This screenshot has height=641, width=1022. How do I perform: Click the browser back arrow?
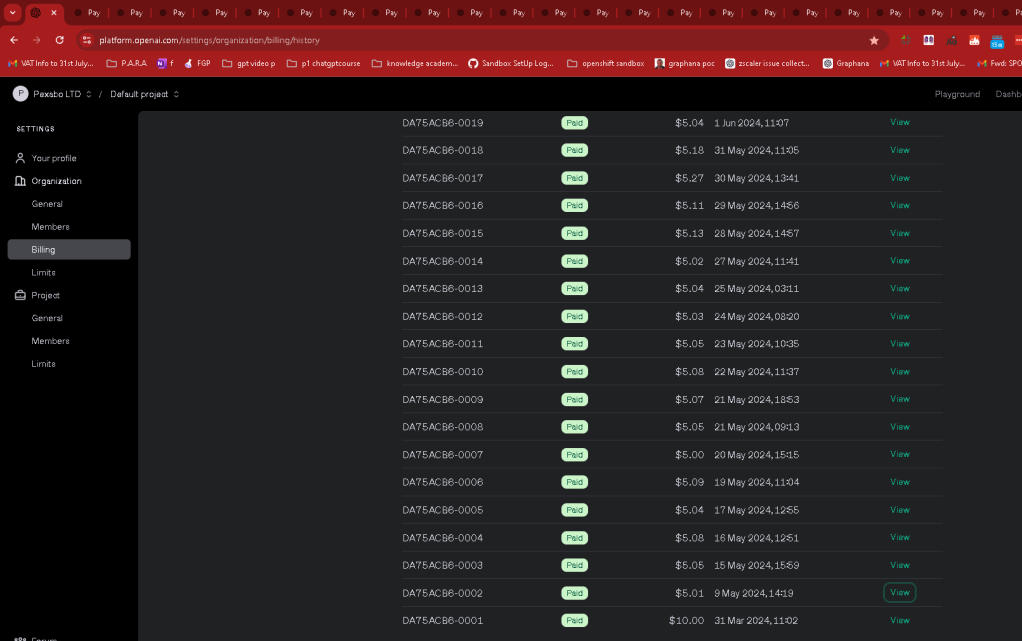[x=14, y=40]
